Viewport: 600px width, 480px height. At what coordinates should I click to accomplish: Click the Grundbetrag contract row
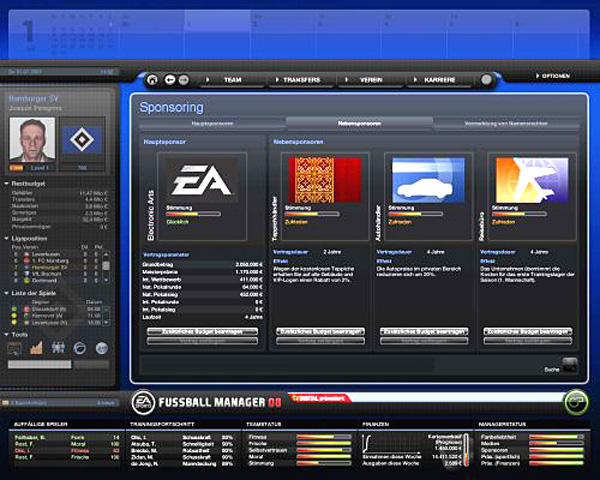point(202,264)
